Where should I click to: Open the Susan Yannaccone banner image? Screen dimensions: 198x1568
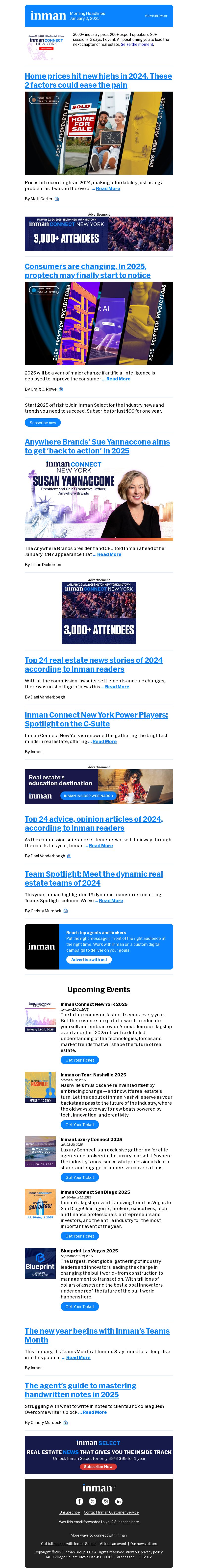coord(99,499)
